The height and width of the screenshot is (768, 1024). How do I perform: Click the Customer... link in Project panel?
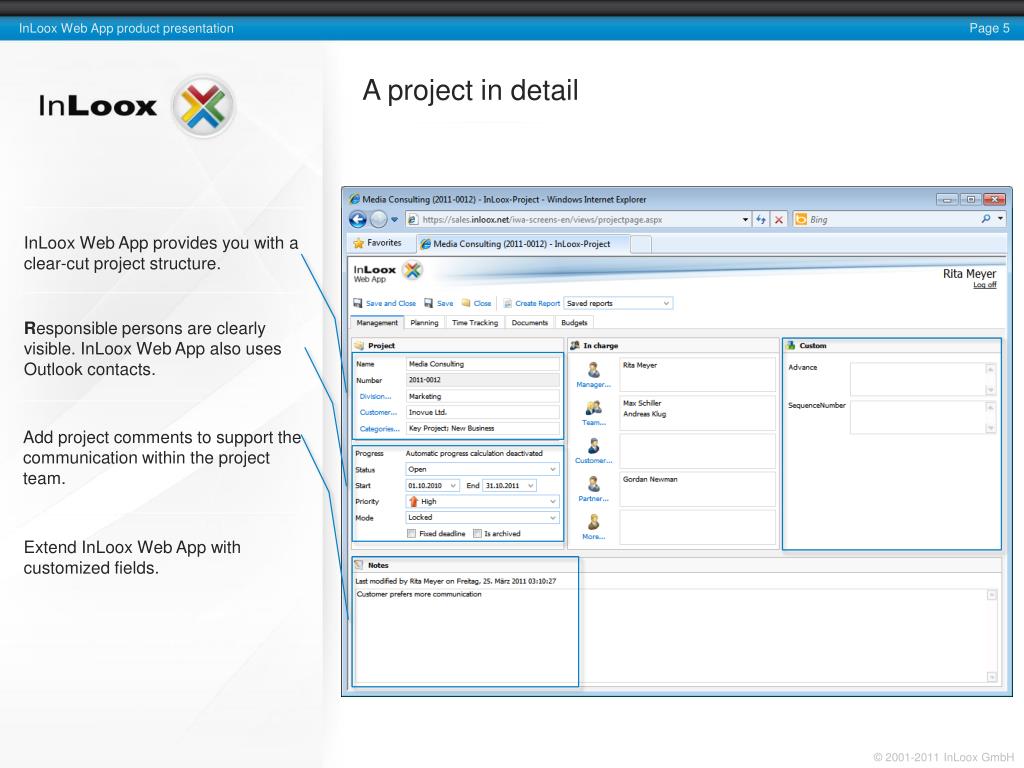pos(378,412)
